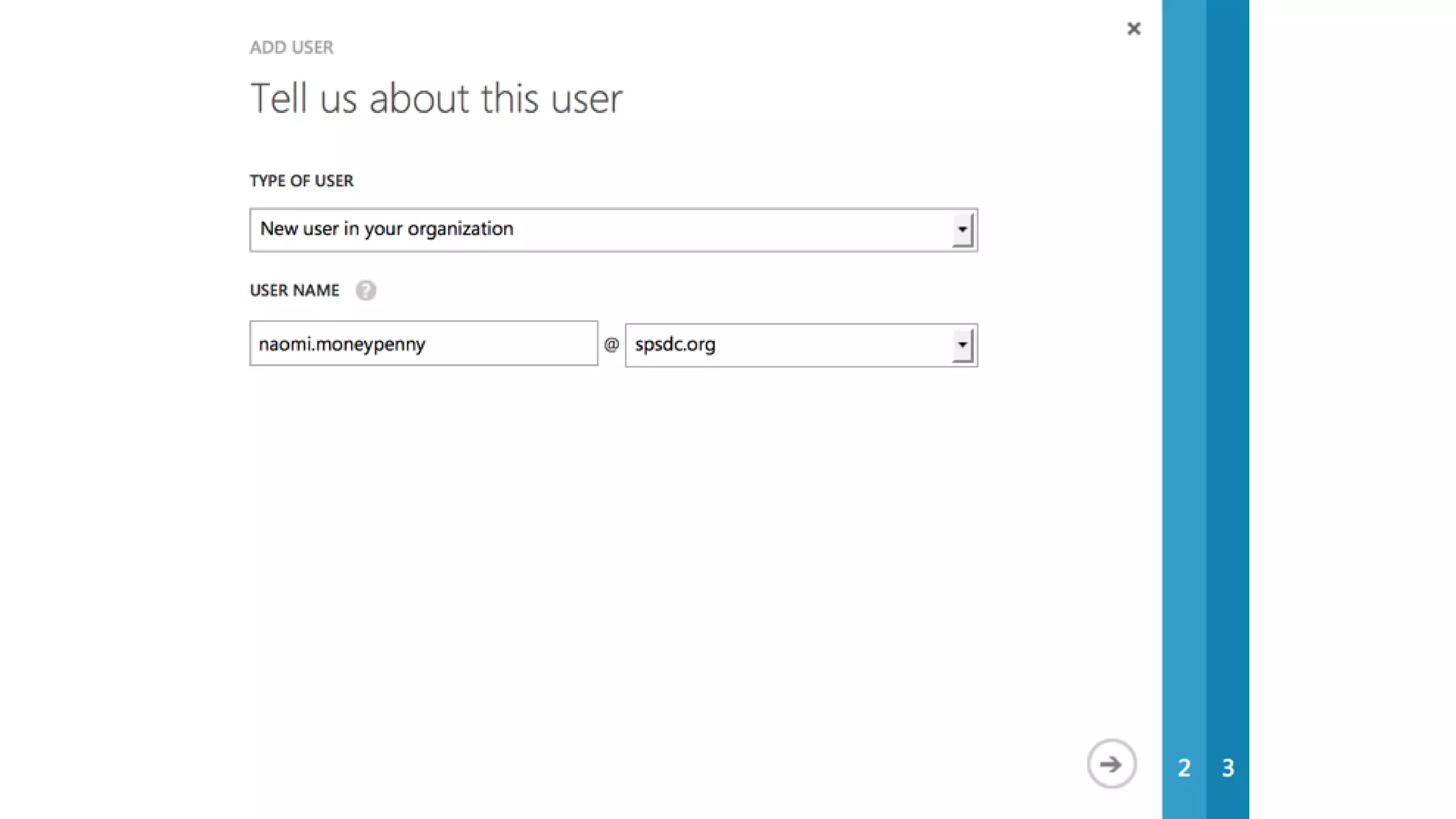Jump to wizard step 3
Image resolution: width=1456 pixels, height=819 pixels.
tap(1228, 768)
